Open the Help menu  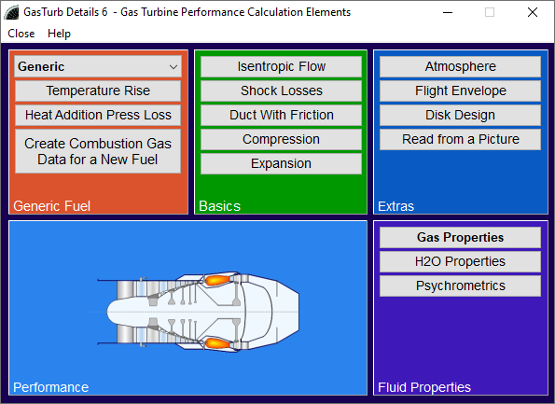tap(59, 34)
